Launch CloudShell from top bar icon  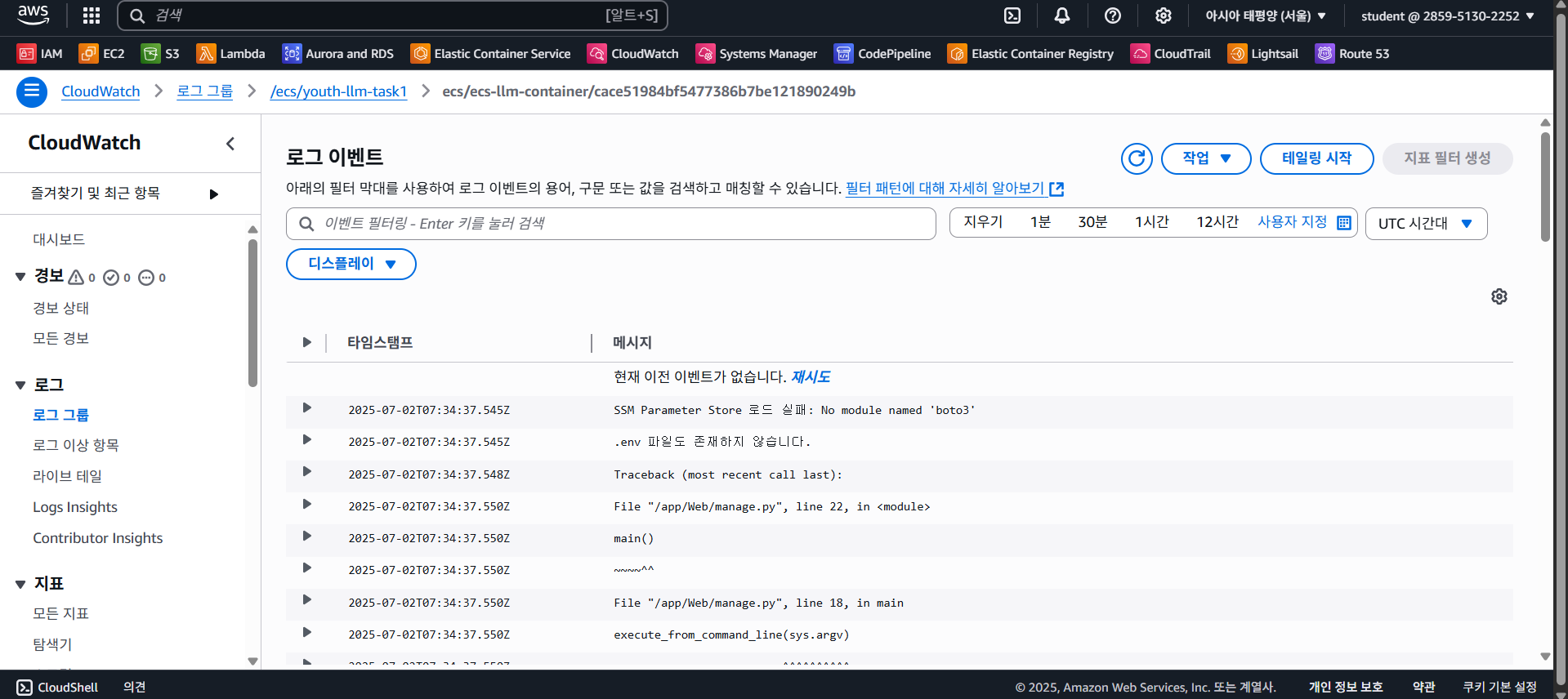[1012, 16]
